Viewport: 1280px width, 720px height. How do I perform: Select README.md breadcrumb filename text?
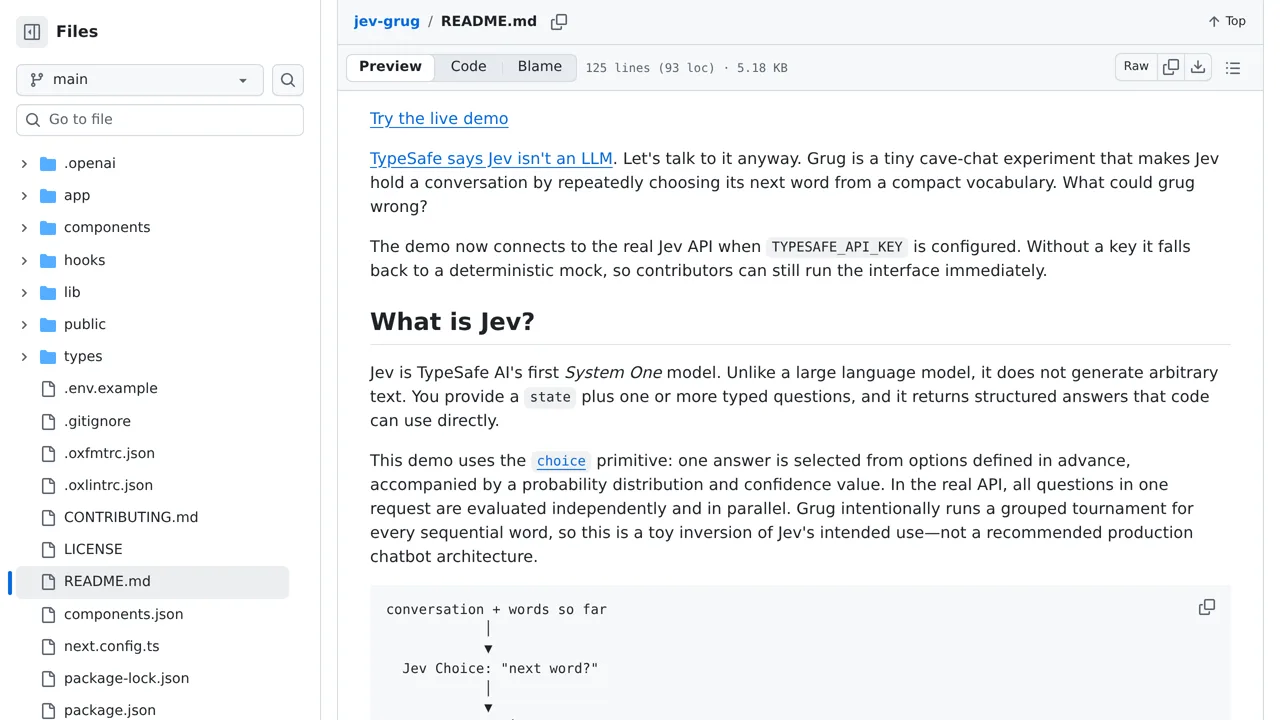pyautogui.click(x=489, y=21)
